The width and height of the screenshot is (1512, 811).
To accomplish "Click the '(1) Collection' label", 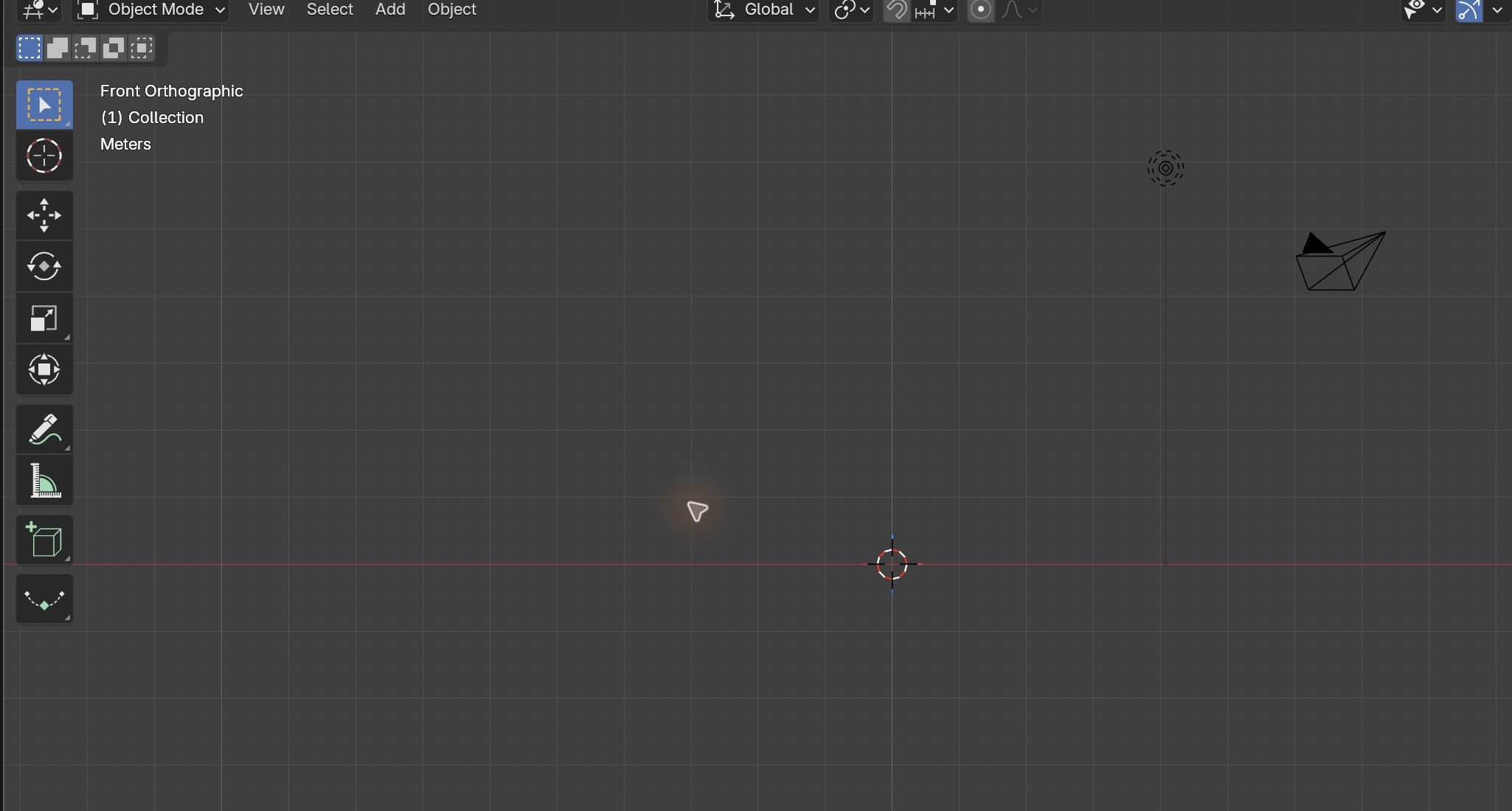I will pyautogui.click(x=152, y=118).
